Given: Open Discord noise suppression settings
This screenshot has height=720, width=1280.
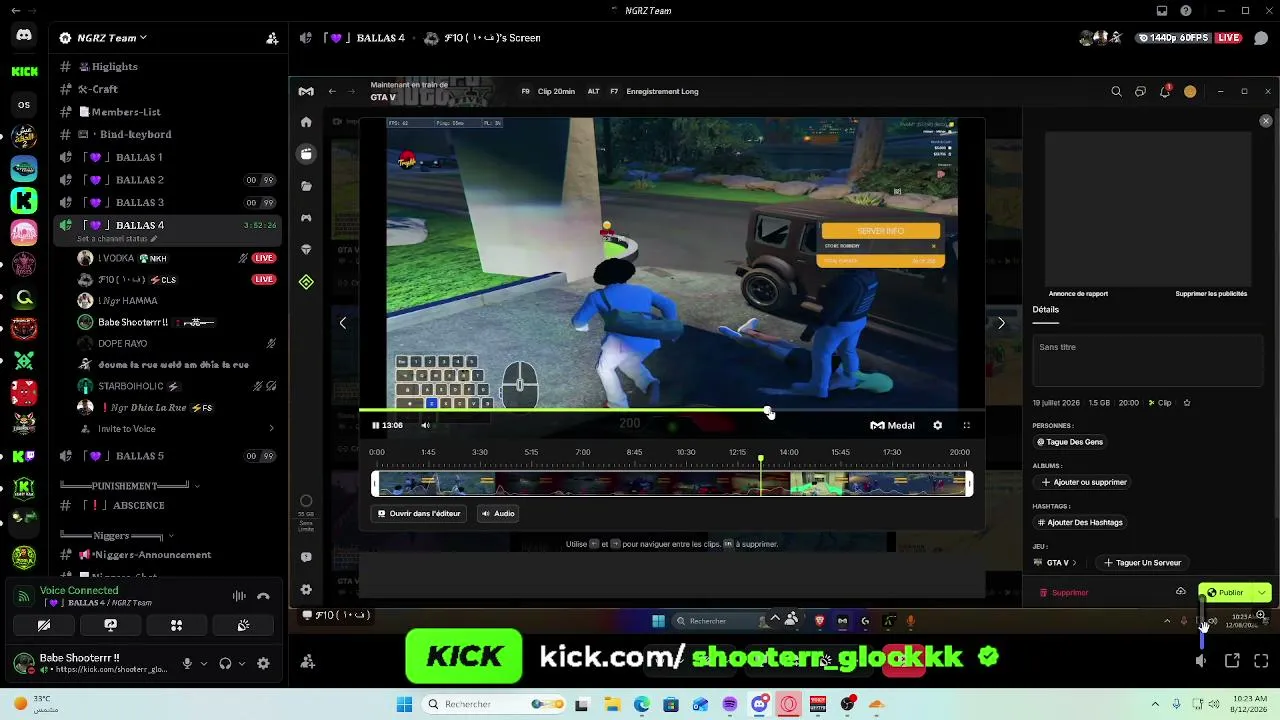Looking at the screenshot, I should coord(239,597).
